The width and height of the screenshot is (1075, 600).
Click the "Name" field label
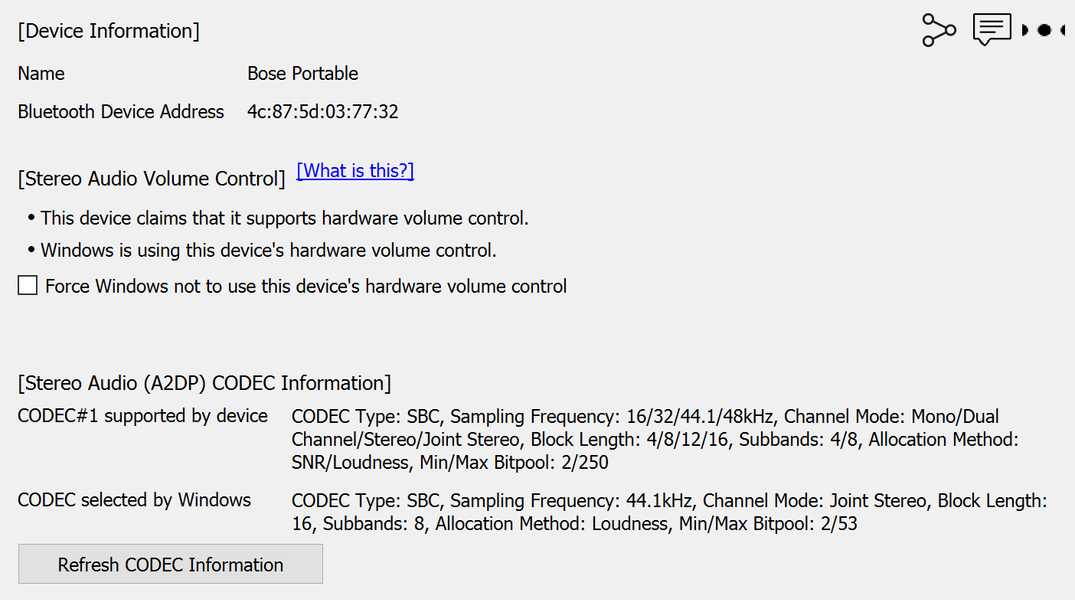pyautogui.click(x=41, y=74)
